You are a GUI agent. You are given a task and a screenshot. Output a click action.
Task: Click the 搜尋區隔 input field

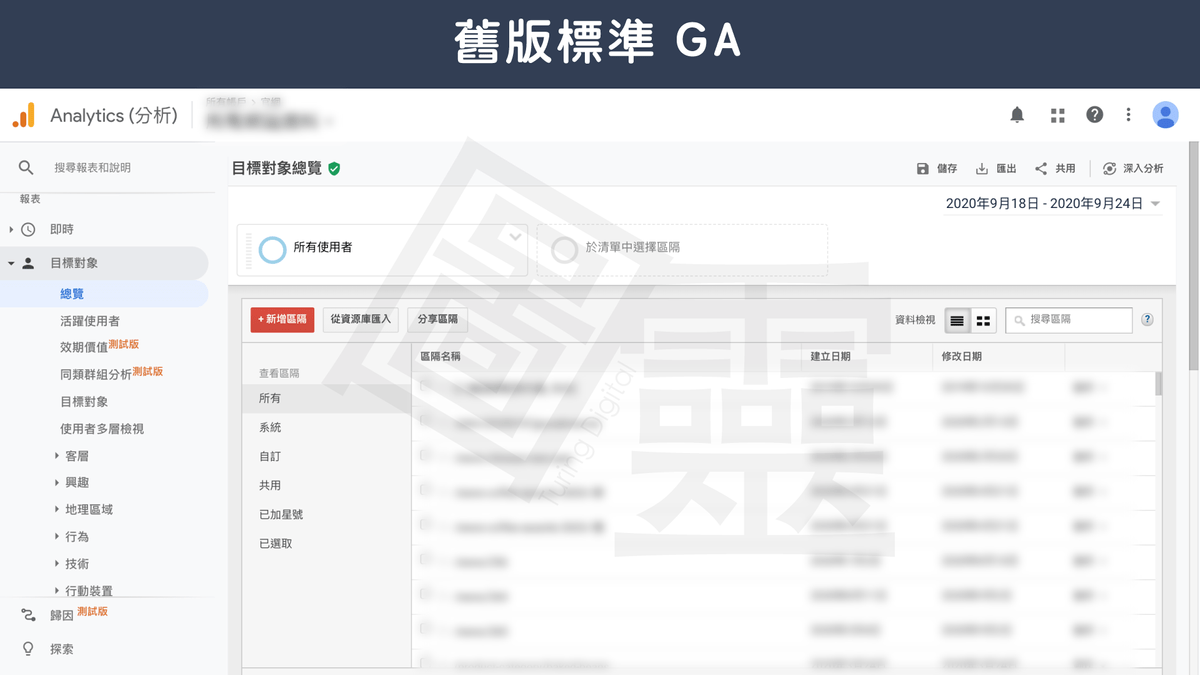[x=1069, y=320]
